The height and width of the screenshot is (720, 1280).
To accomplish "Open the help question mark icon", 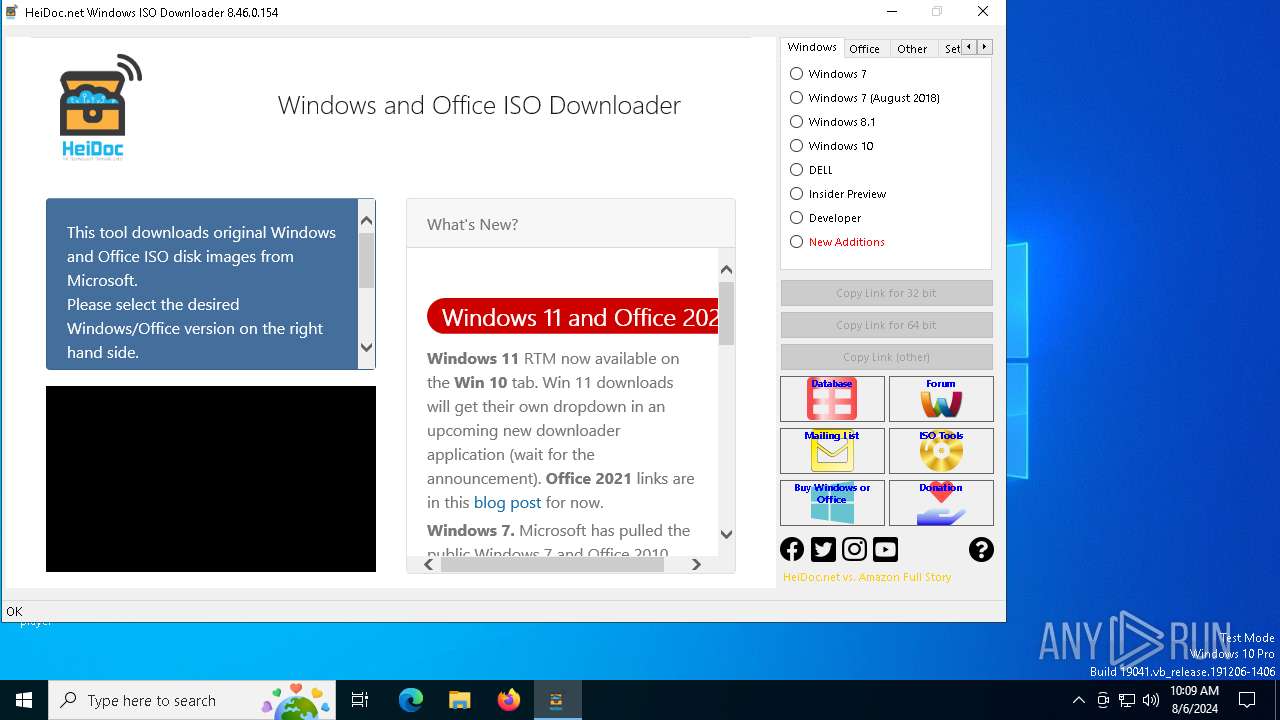I will tap(981, 549).
